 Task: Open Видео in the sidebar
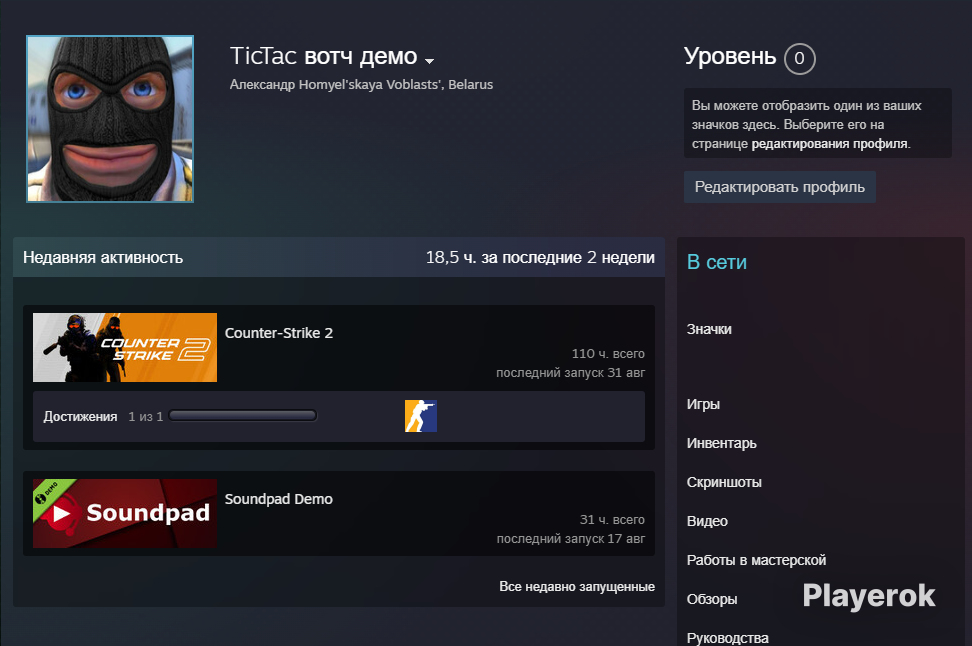pyautogui.click(x=707, y=521)
